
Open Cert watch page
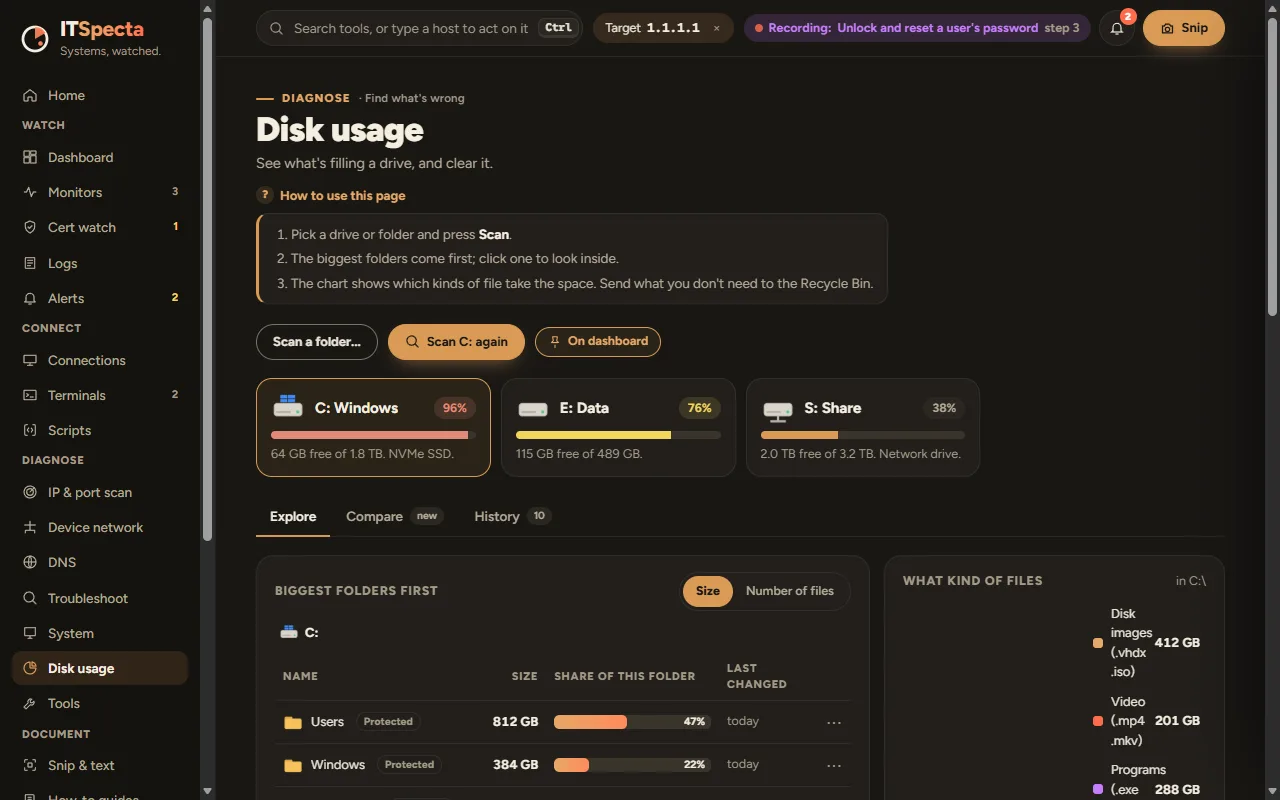tap(100, 227)
